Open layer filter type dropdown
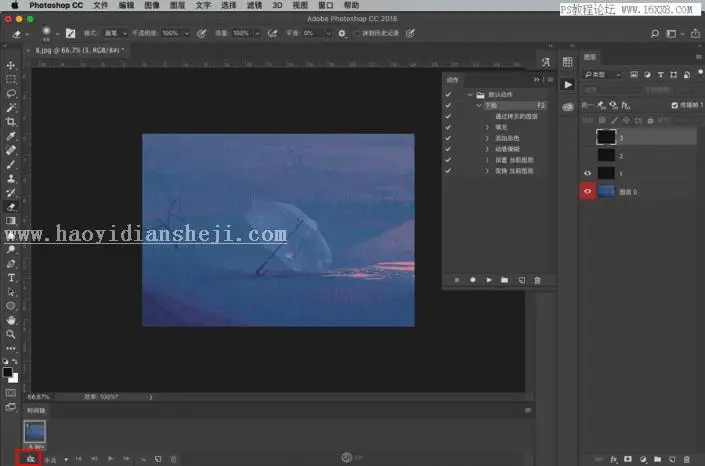Viewport: 705px width, 466px height. point(602,75)
